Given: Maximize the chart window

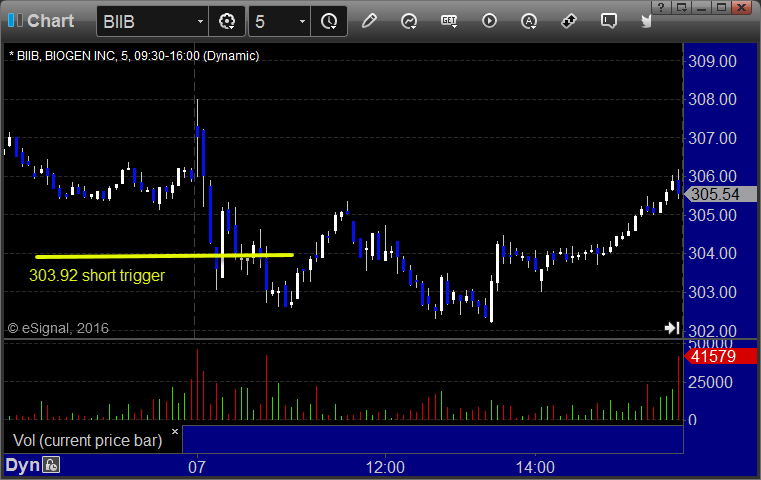Looking at the screenshot, I should click(x=721, y=7).
